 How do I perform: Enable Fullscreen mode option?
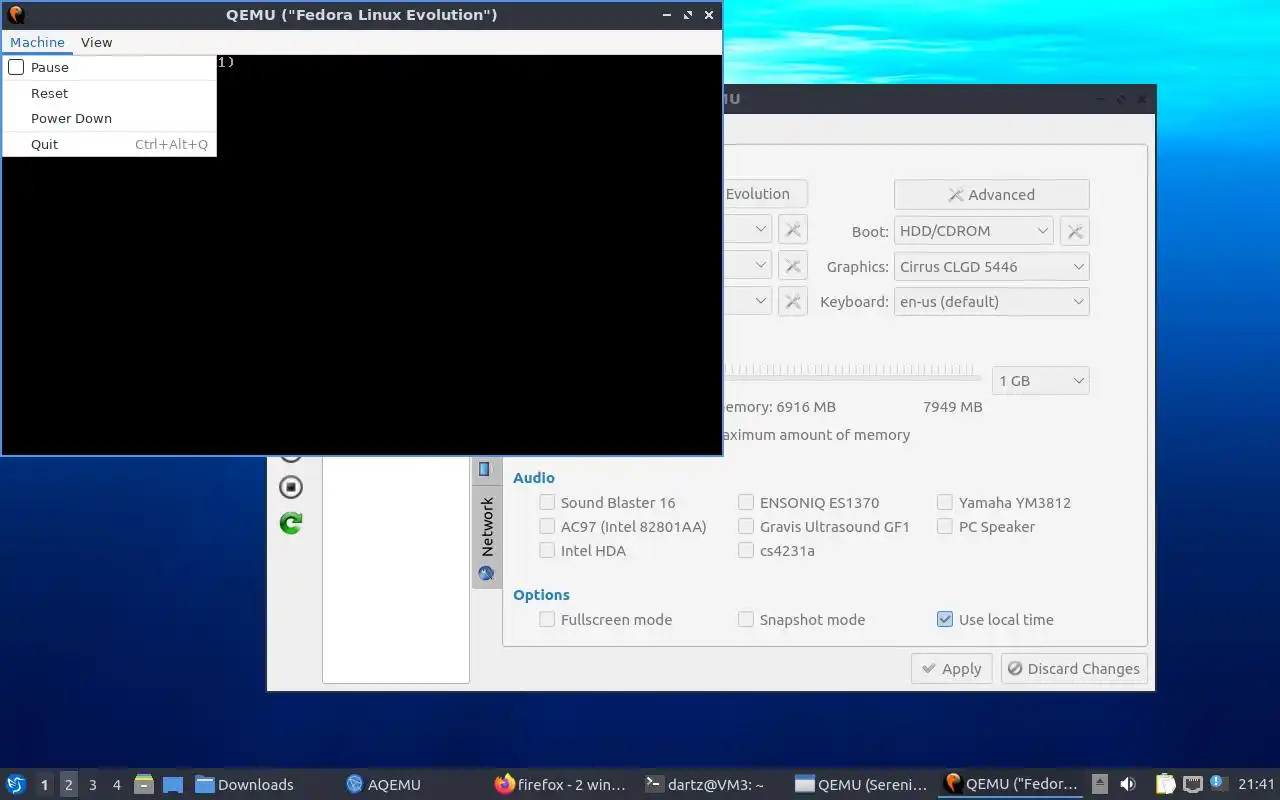point(547,620)
